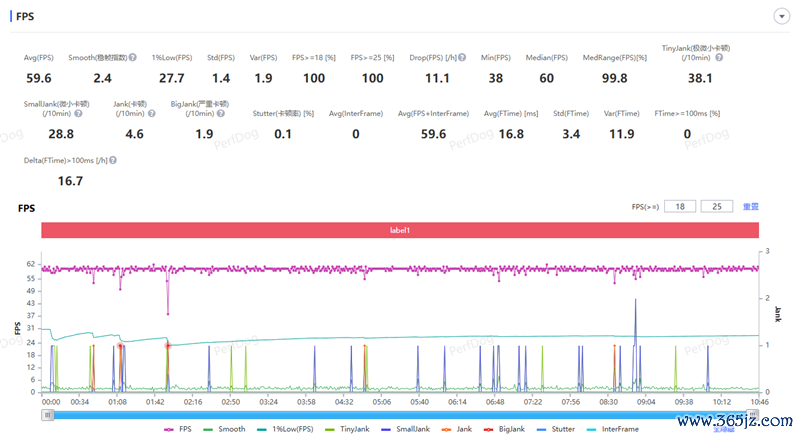Click the left handle of time range slider
800x436 pixels.
(x=47, y=415)
